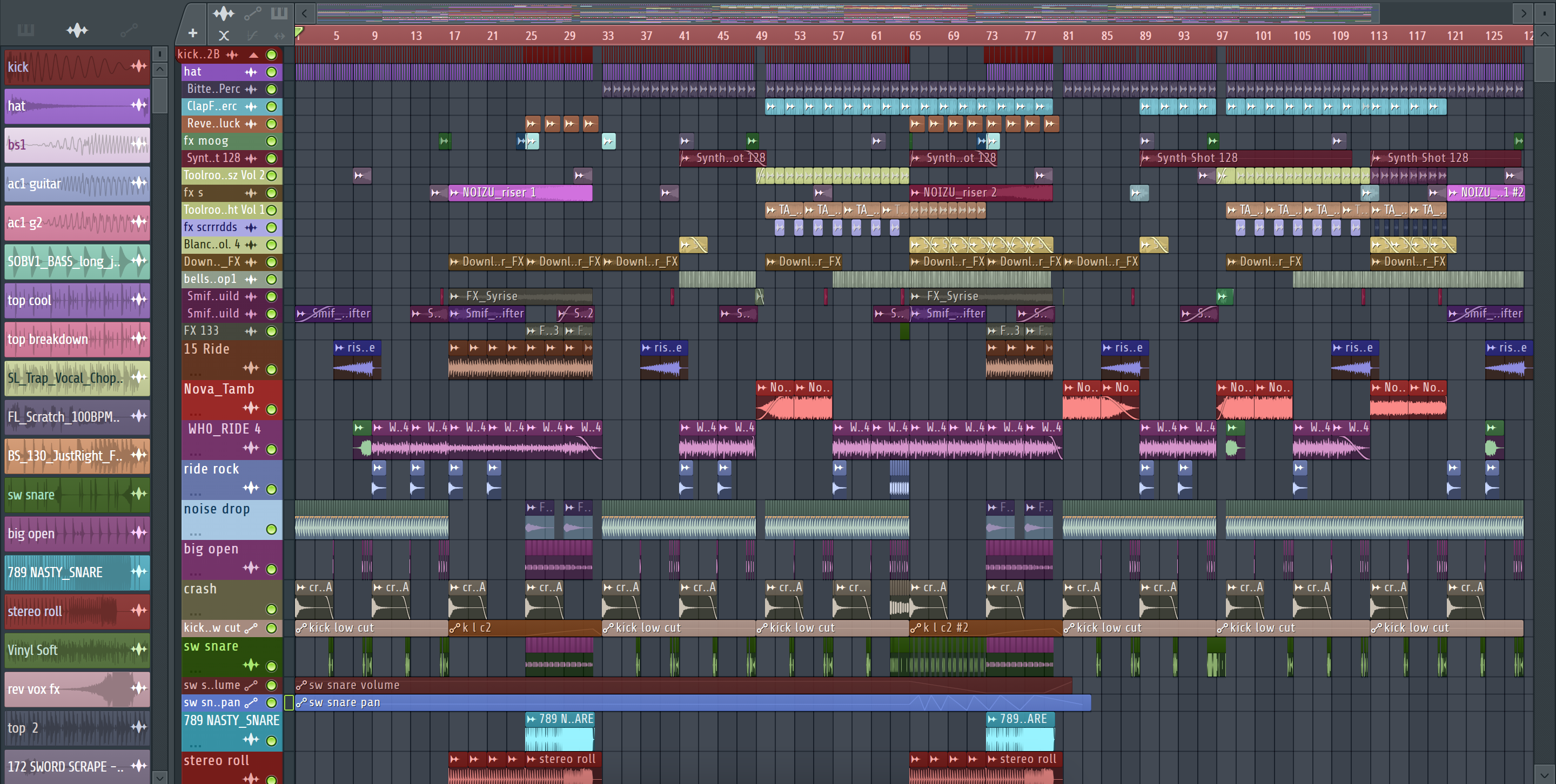Select the automation filter in playlist header
Viewport: 1556px width, 784px height.
(252, 13)
